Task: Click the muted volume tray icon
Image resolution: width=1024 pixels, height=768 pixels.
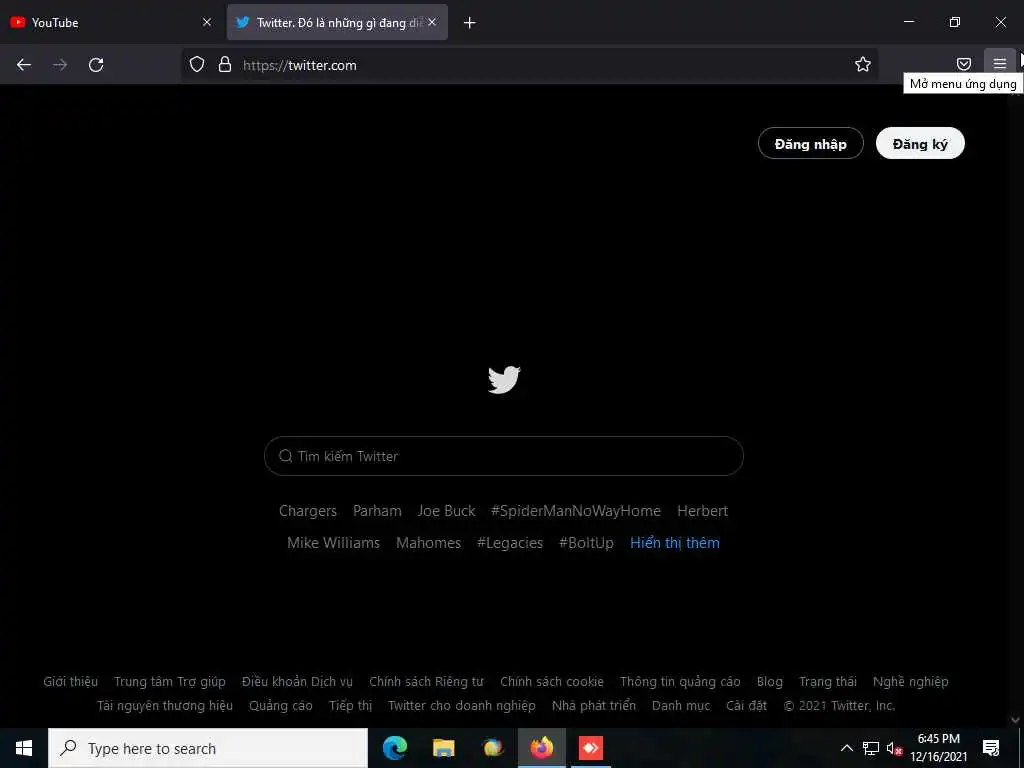Action: coord(894,748)
